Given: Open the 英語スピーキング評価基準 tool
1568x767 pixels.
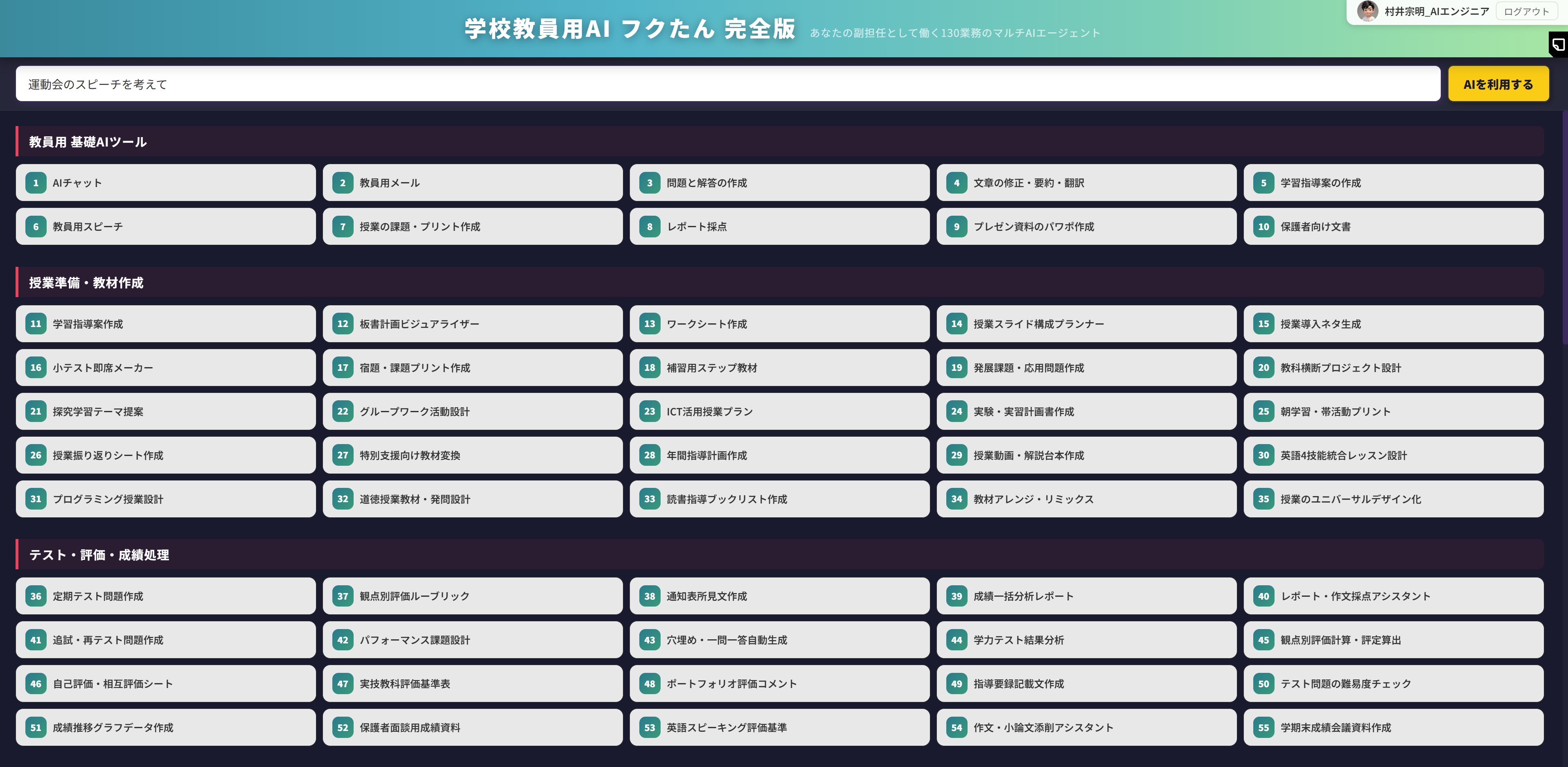Looking at the screenshot, I should 780,727.
